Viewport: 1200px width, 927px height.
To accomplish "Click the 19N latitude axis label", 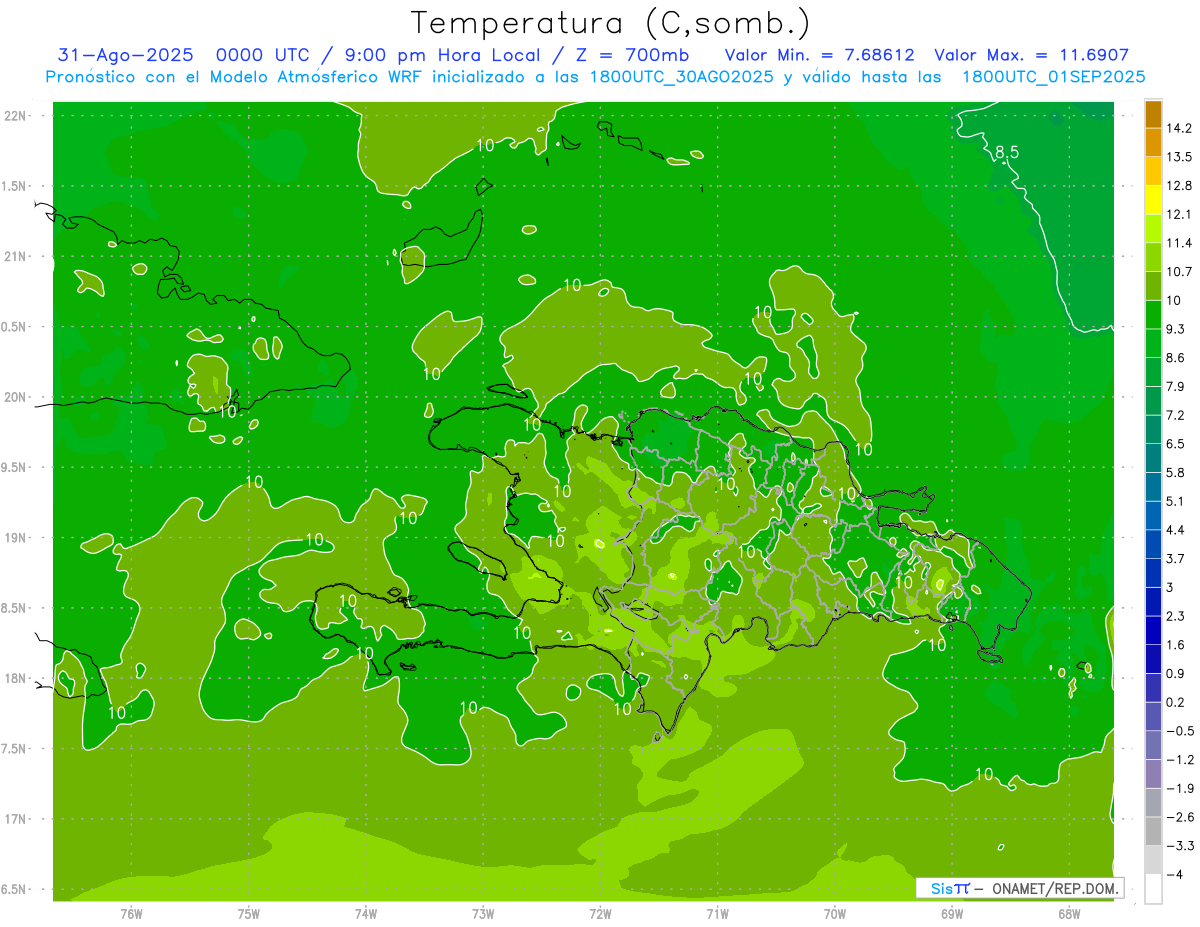I will [15, 537].
